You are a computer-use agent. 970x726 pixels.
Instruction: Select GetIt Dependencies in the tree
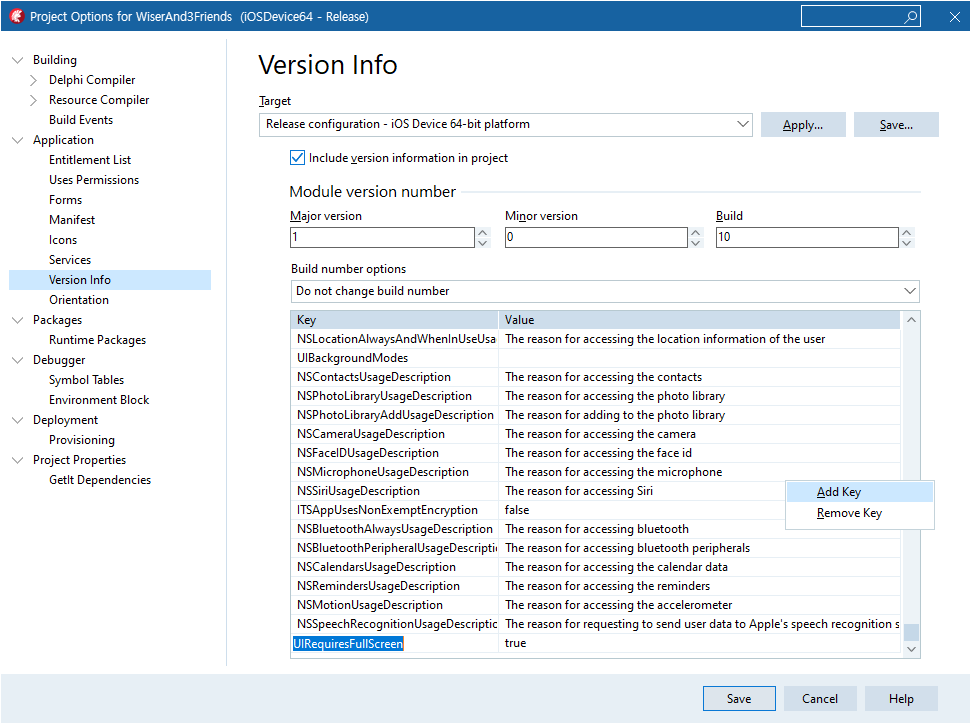100,480
